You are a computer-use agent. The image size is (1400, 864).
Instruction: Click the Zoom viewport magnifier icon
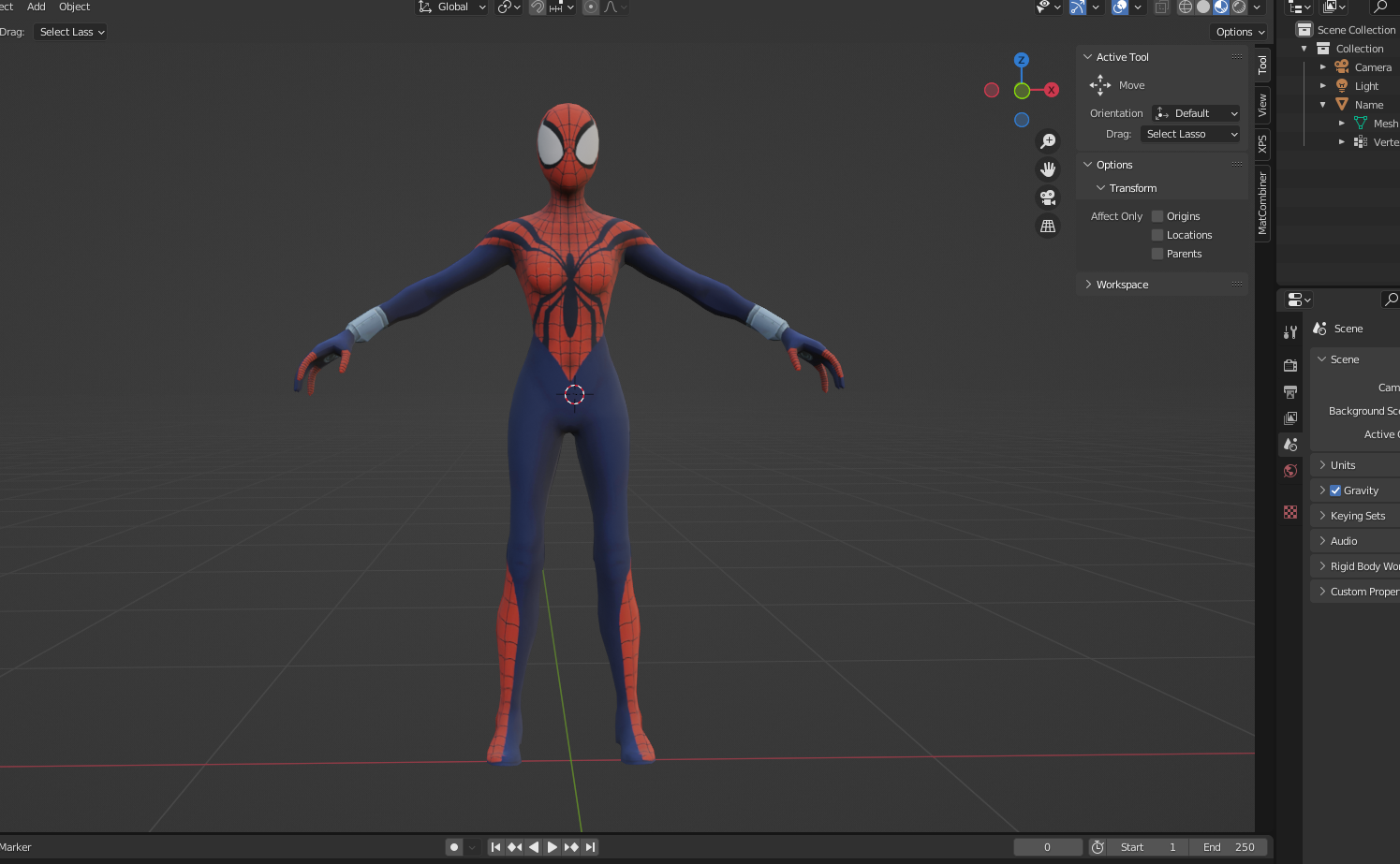point(1048,141)
